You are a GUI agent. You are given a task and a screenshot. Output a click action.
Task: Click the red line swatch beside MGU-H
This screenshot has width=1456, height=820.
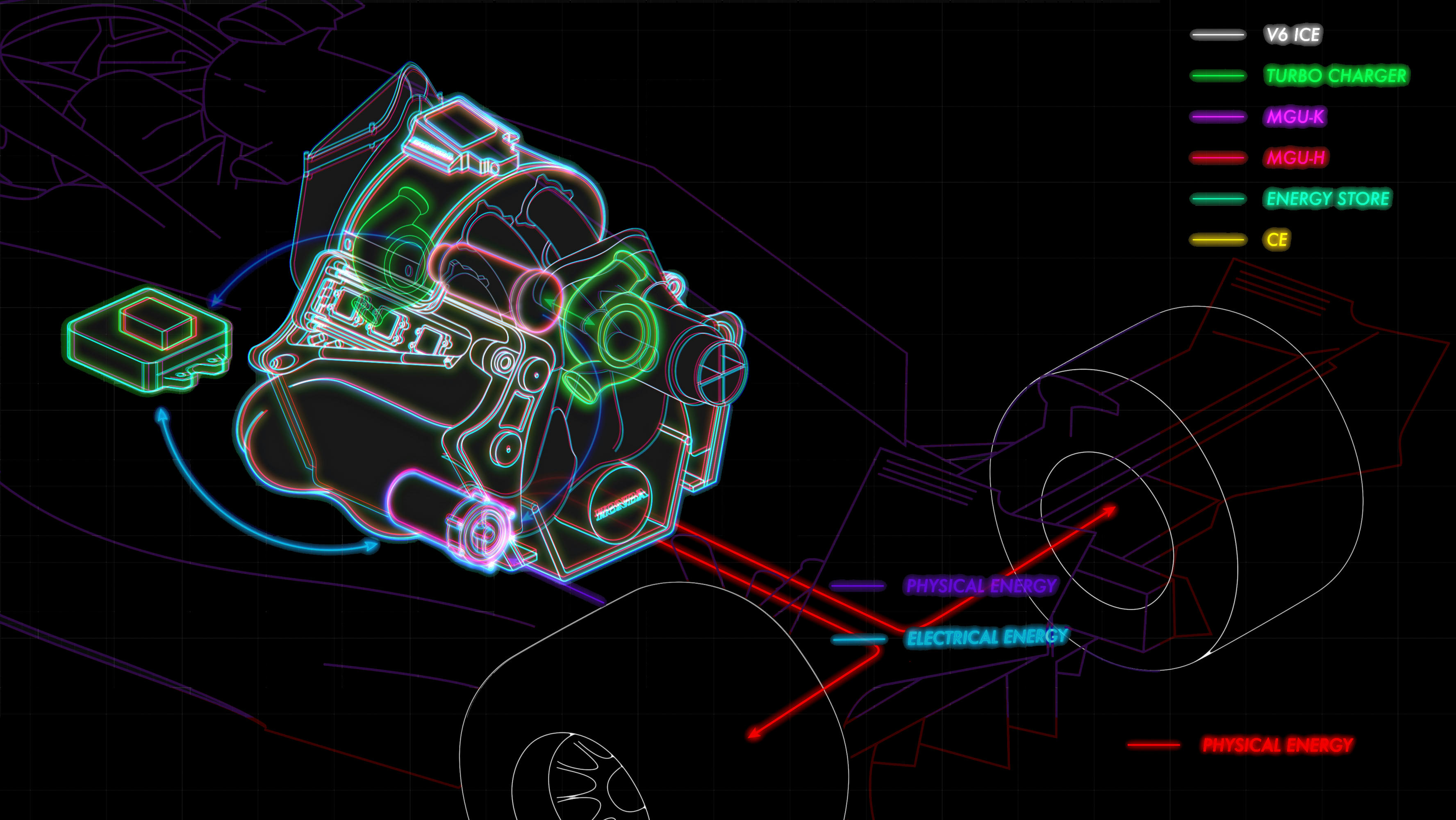(x=1217, y=158)
